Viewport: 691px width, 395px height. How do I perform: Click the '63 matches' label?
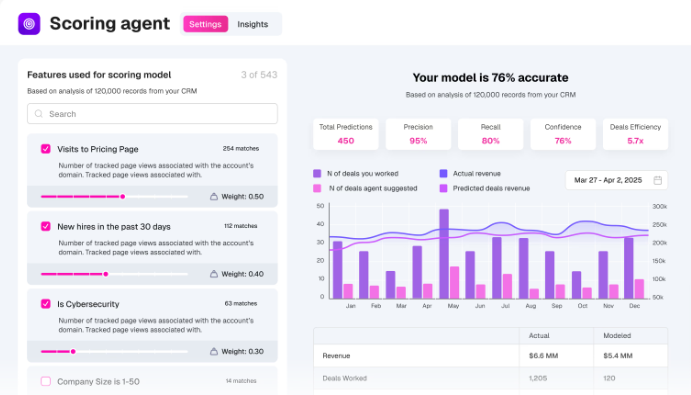(x=241, y=304)
